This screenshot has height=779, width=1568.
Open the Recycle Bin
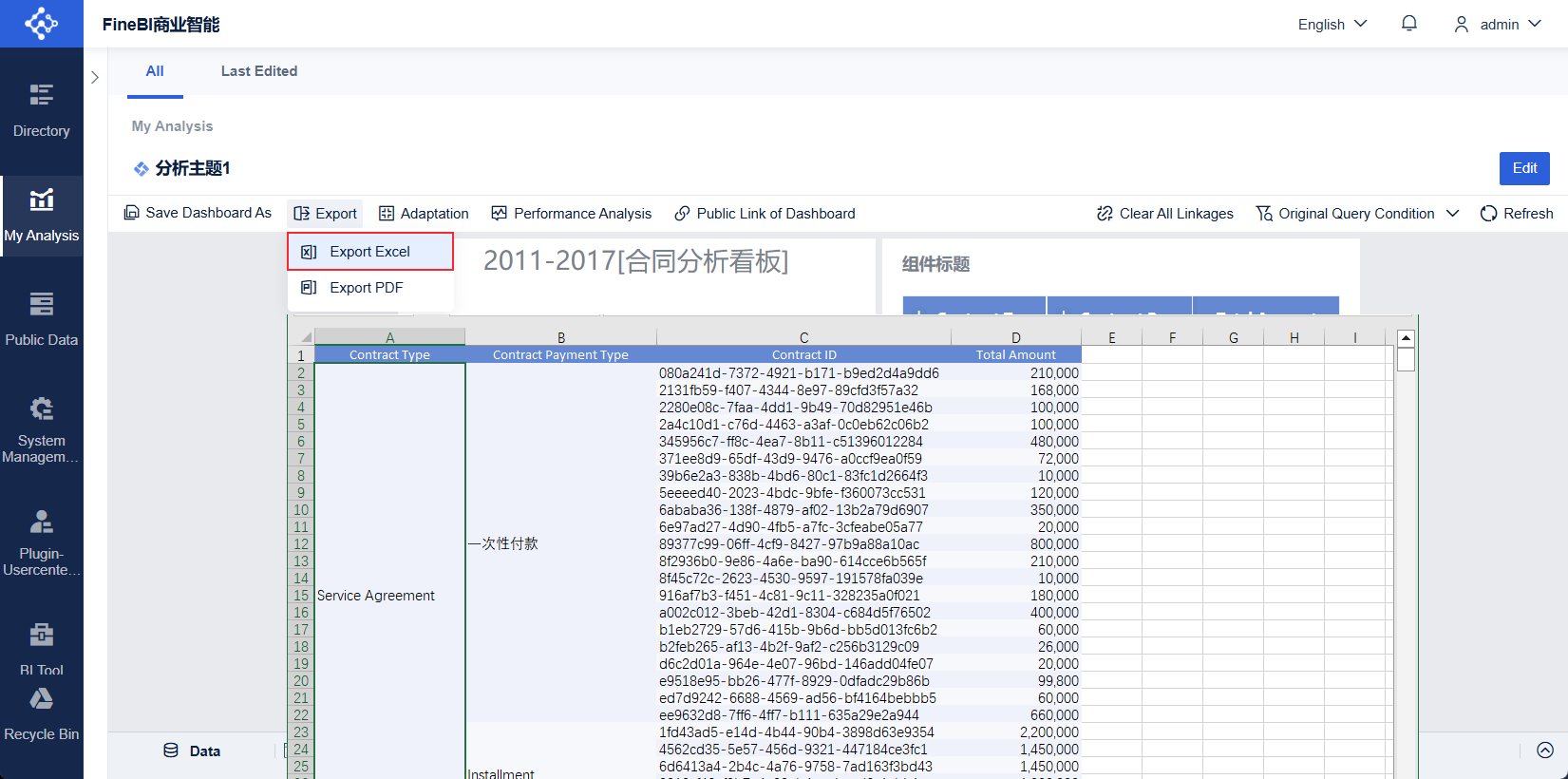(42, 714)
